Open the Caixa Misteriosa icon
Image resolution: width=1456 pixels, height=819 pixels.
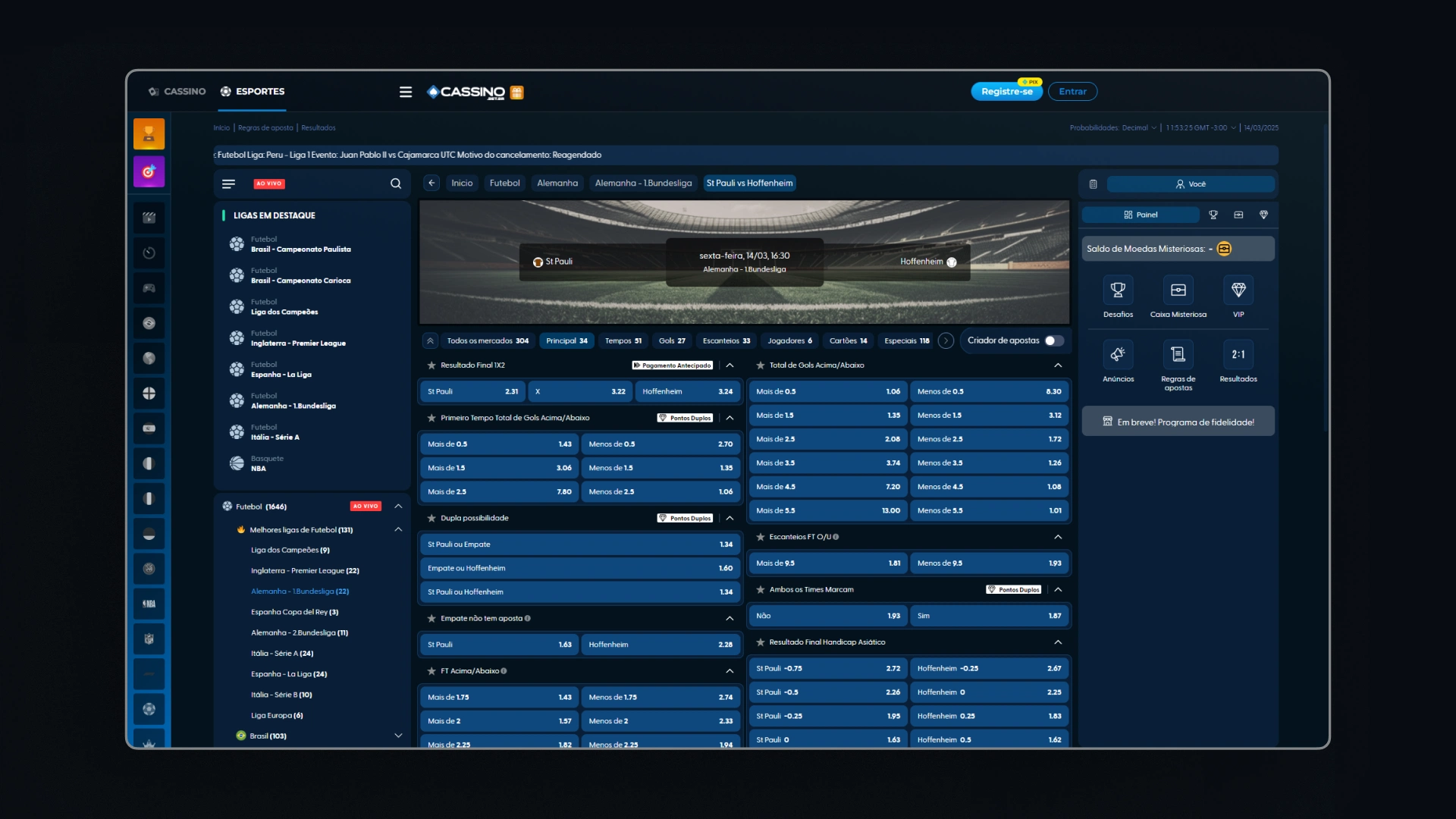tap(1178, 290)
